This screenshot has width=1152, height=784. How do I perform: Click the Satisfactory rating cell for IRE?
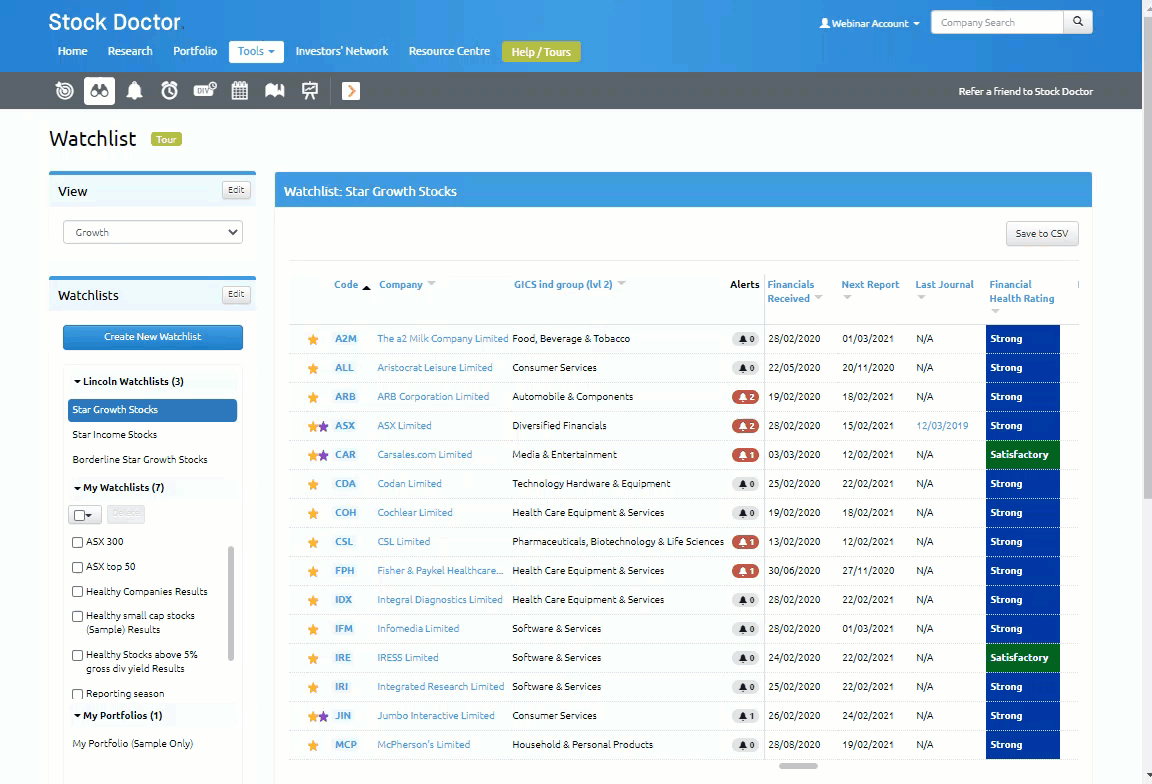1022,658
